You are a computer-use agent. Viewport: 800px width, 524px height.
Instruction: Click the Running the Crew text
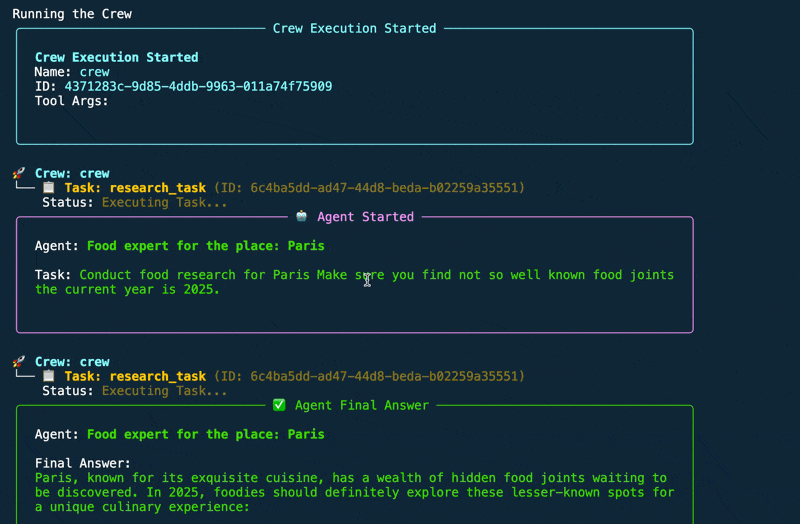pyautogui.click(x=72, y=14)
